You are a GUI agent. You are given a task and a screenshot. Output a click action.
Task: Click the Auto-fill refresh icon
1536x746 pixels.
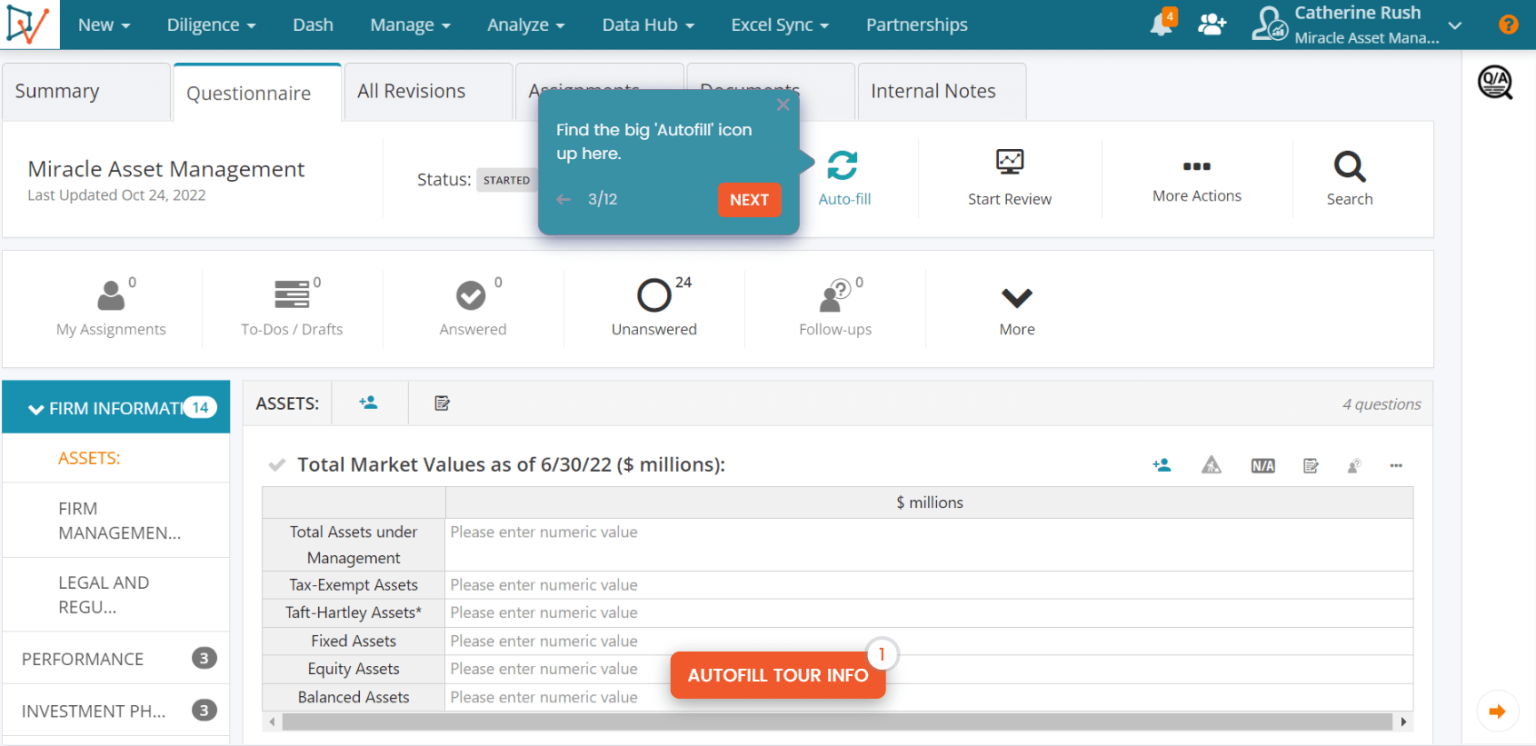pyautogui.click(x=842, y=165)
